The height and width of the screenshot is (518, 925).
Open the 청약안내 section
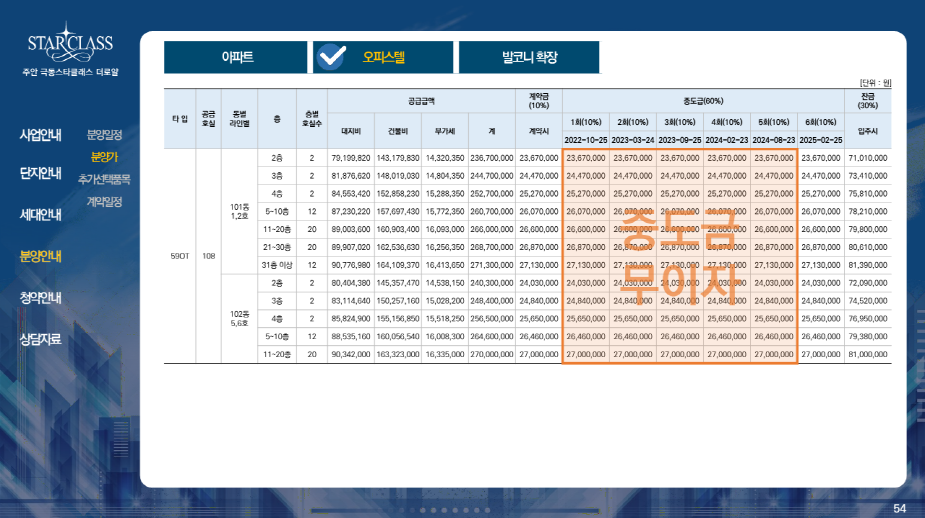(x=40, y=297)
